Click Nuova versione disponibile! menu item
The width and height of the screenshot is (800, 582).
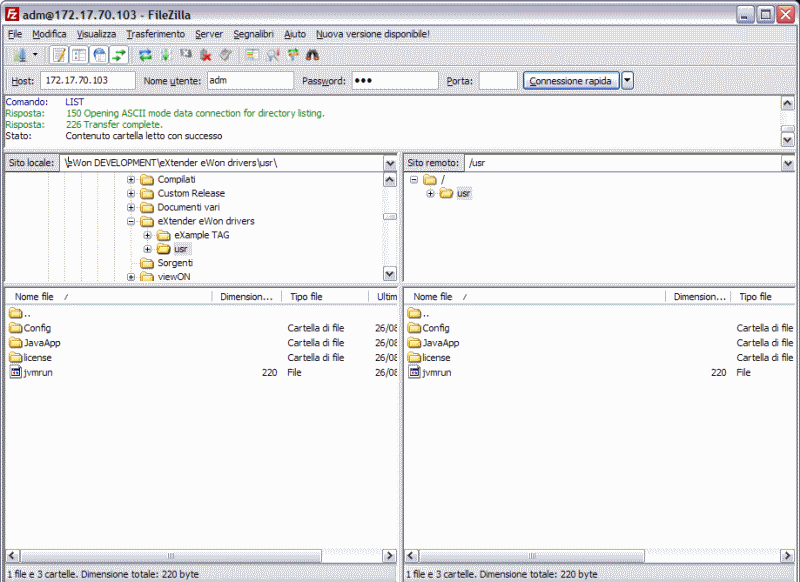[x=372, y=34]
